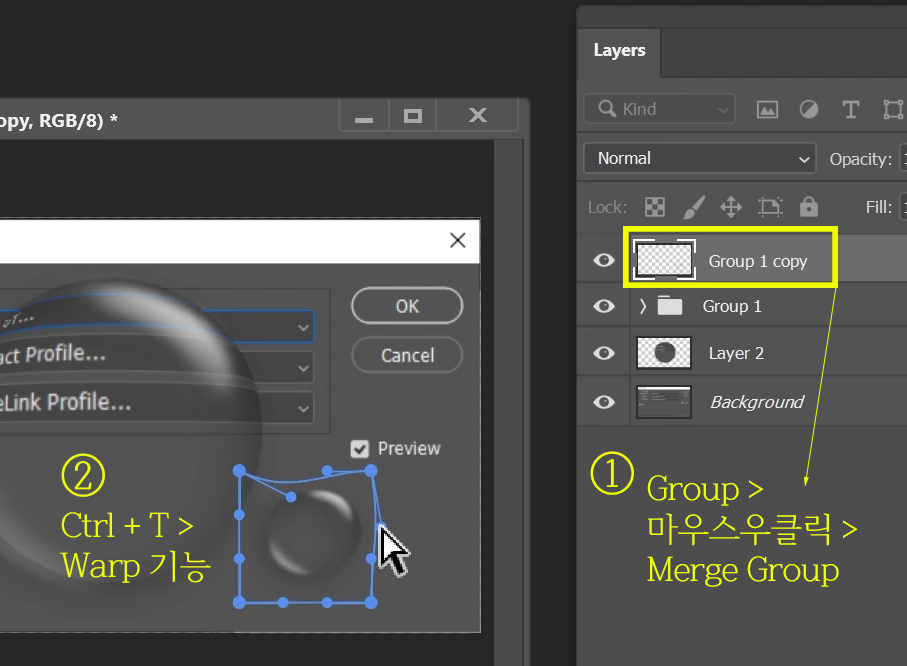Open the blend mode dropdown showing Normal

pyautogui.click(x=698, y=158)
